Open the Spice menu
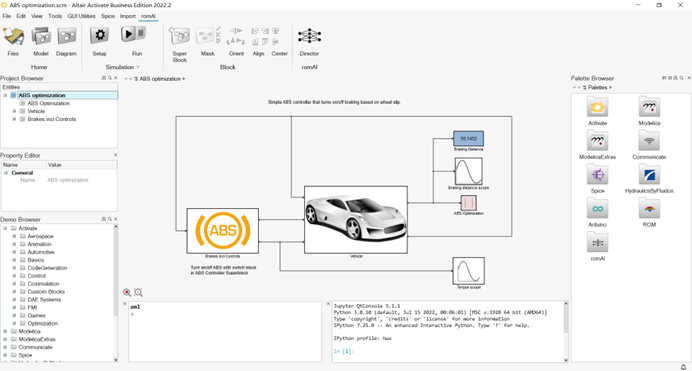 pyautogui.click(x=108, y=16)
